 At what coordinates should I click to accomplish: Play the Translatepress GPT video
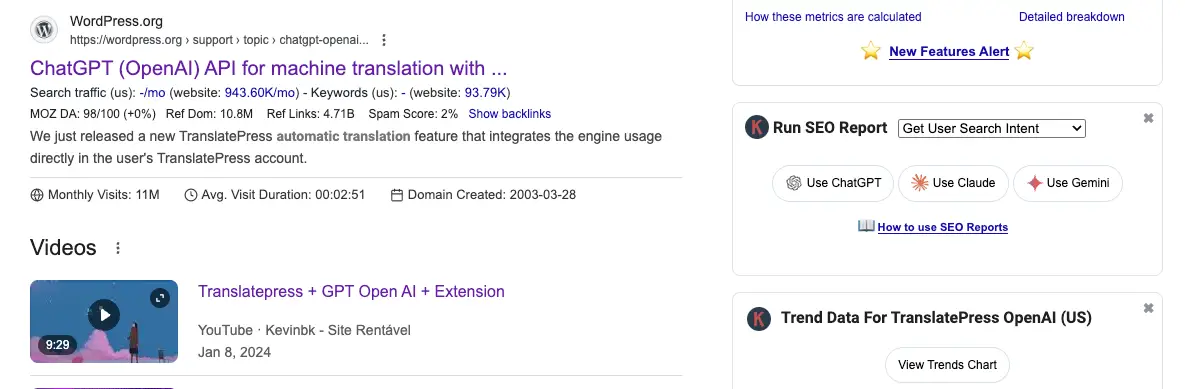(104, 315)
